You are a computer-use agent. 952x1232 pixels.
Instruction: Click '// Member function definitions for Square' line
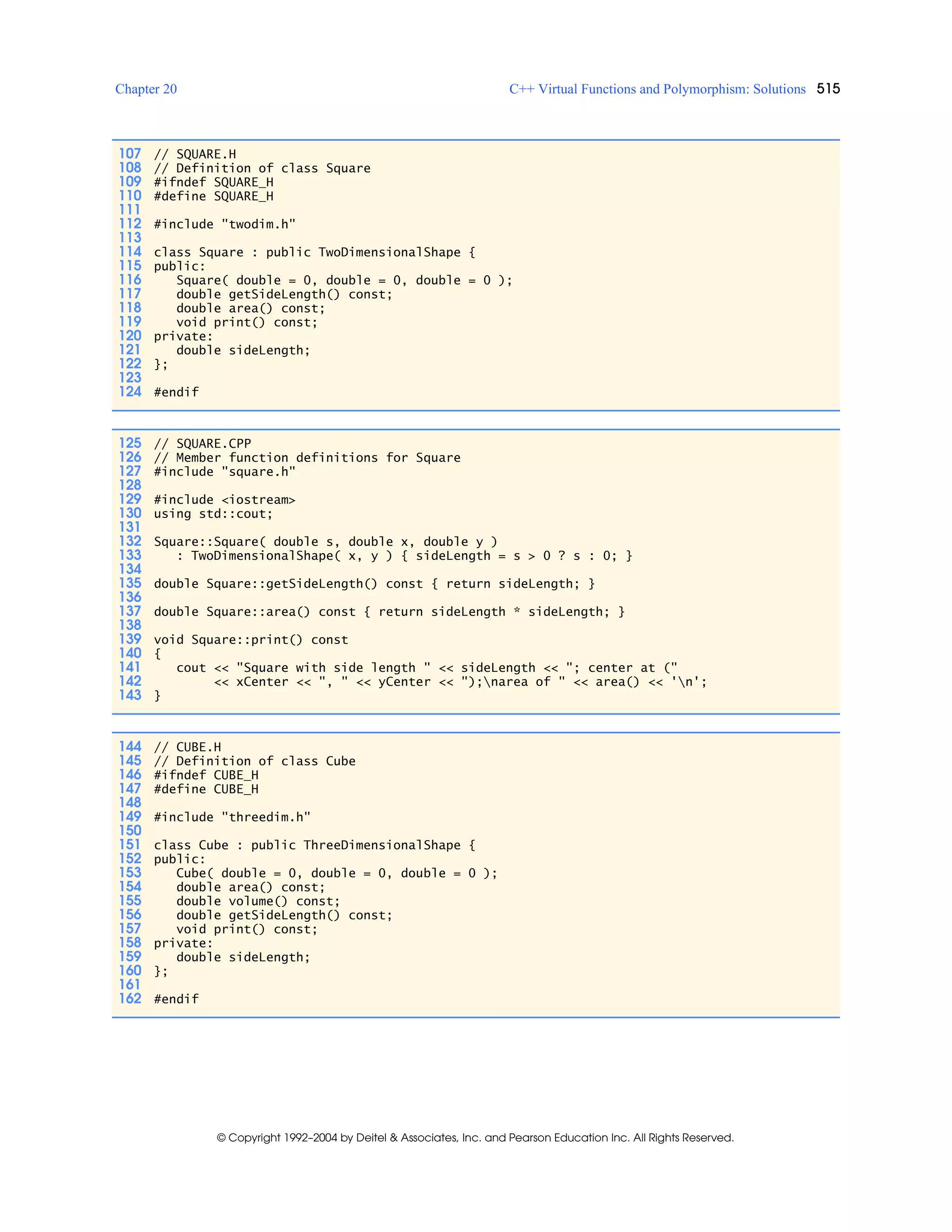[x=307, y=458]
